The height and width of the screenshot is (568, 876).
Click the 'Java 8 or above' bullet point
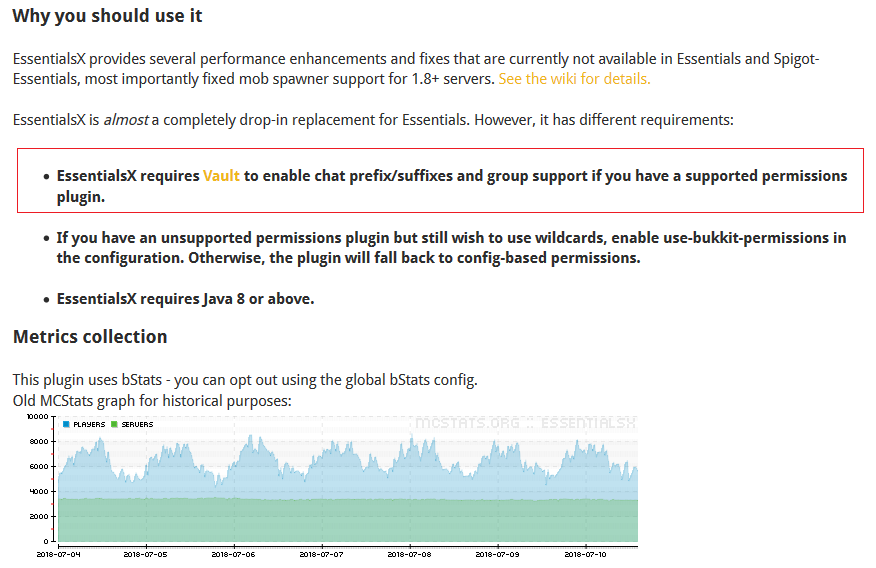click(185, 298)
